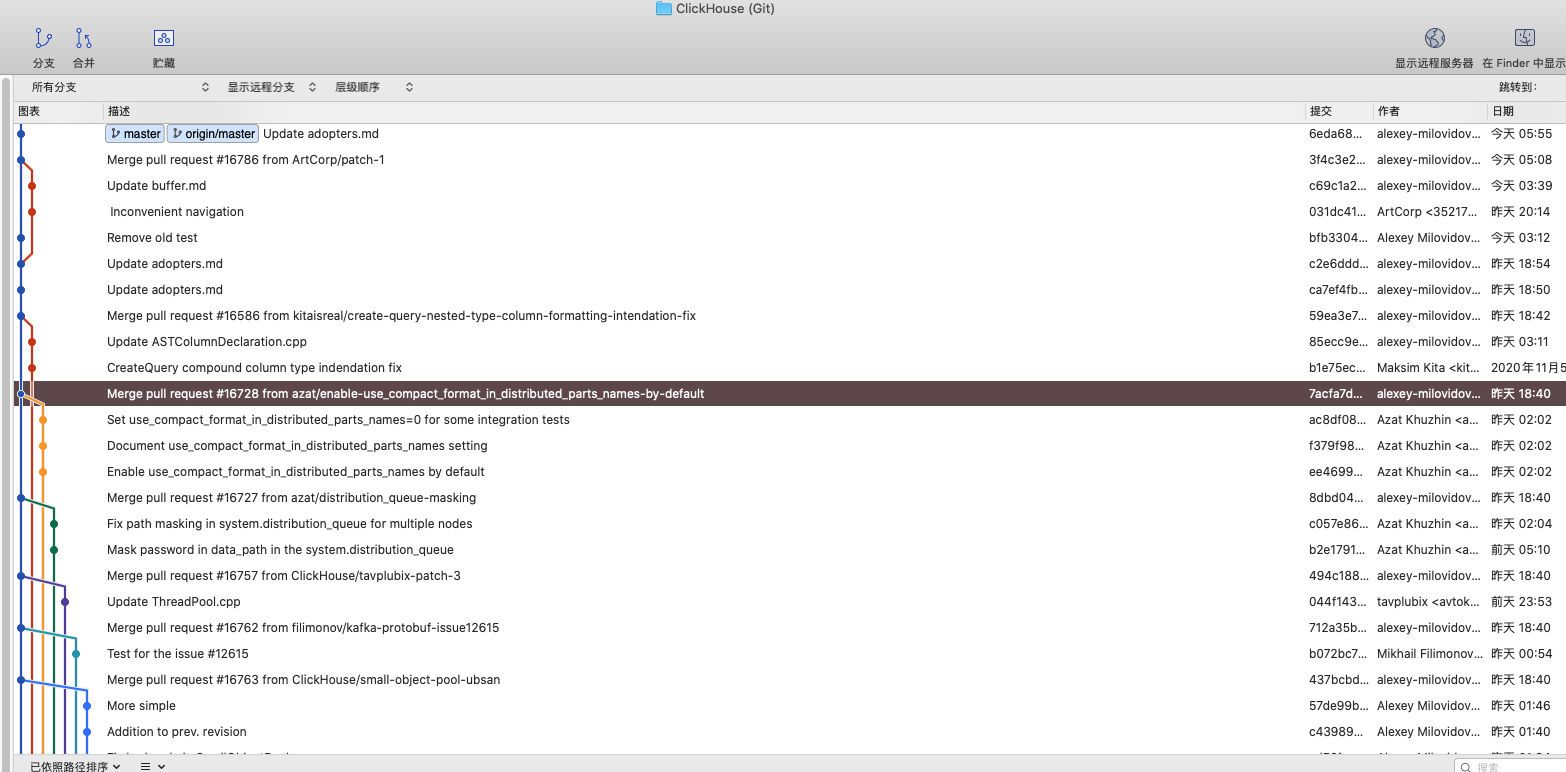The width and height of the screenshot is (1566, 772).
Task: Select commit 'Update ThreadPool.cpp'
Action: coord(790,602)
